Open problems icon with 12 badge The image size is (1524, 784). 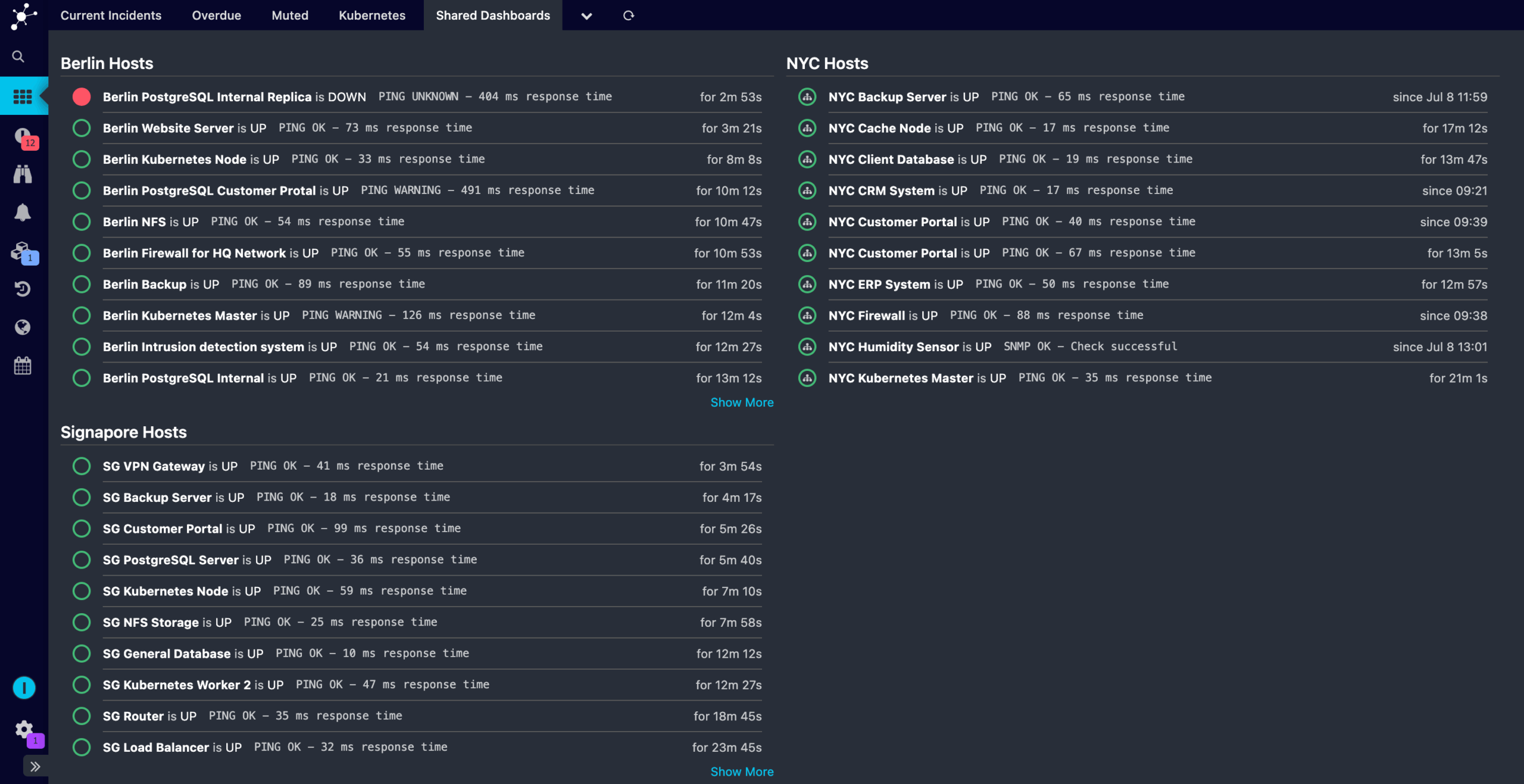[23, 136]
